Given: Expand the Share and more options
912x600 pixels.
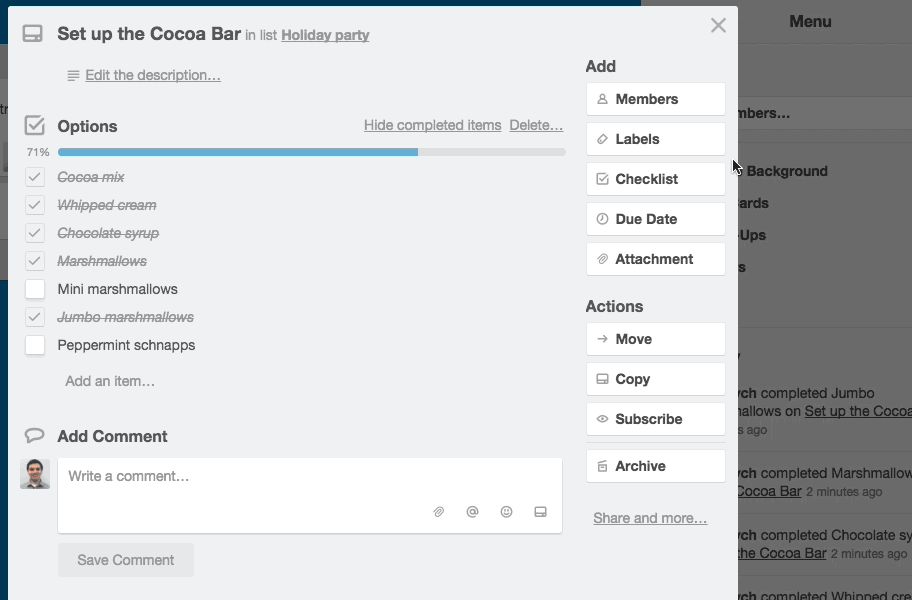Looking at the screenshot, I should point(650,518).
